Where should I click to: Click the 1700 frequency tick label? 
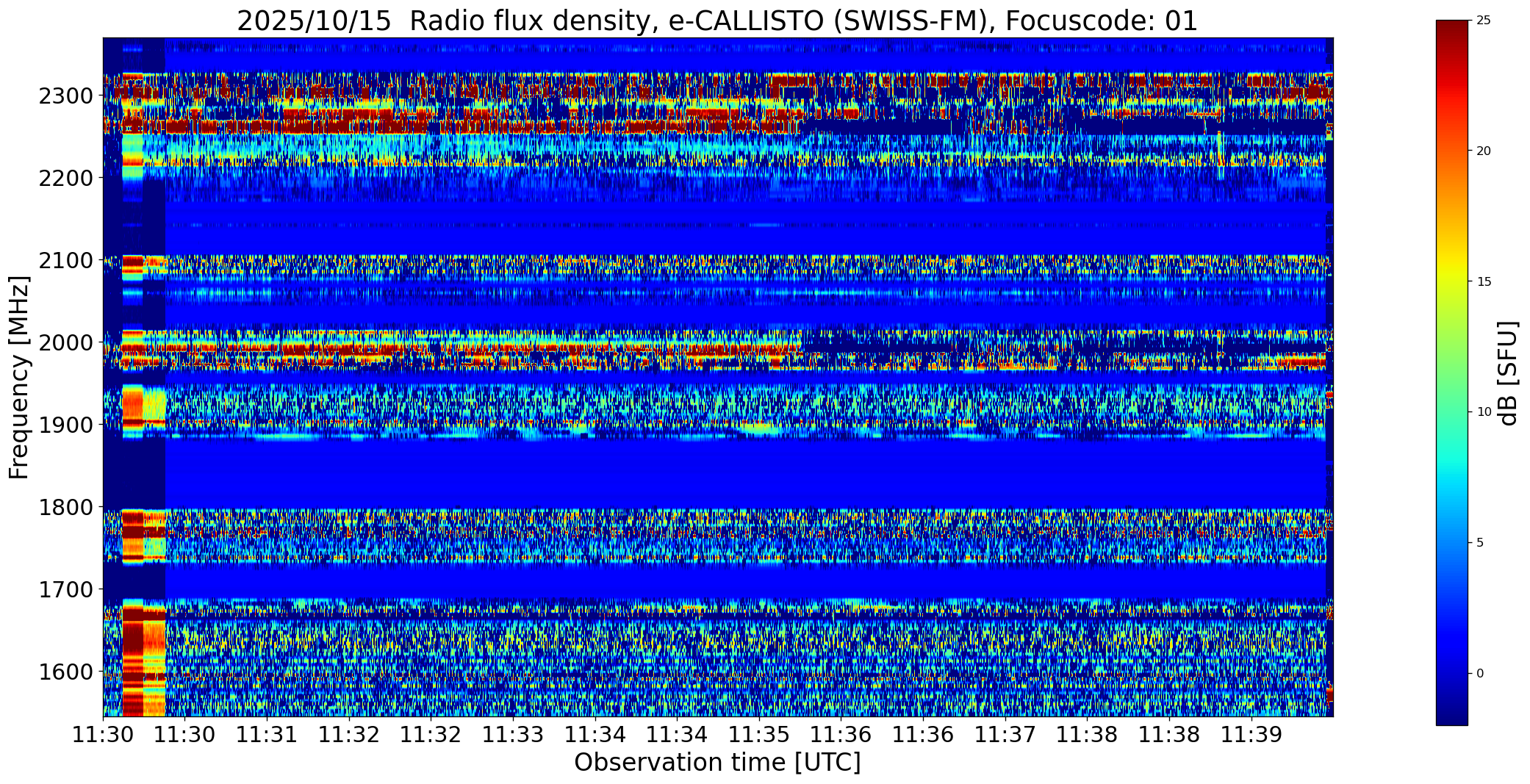(x=65, y=590)
